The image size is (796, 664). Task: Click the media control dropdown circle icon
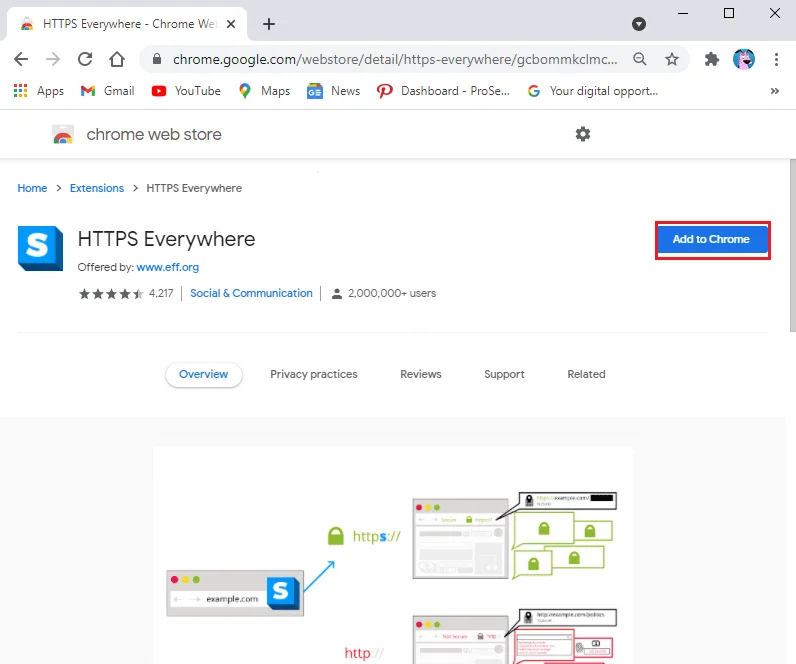(x=639, y=24)
